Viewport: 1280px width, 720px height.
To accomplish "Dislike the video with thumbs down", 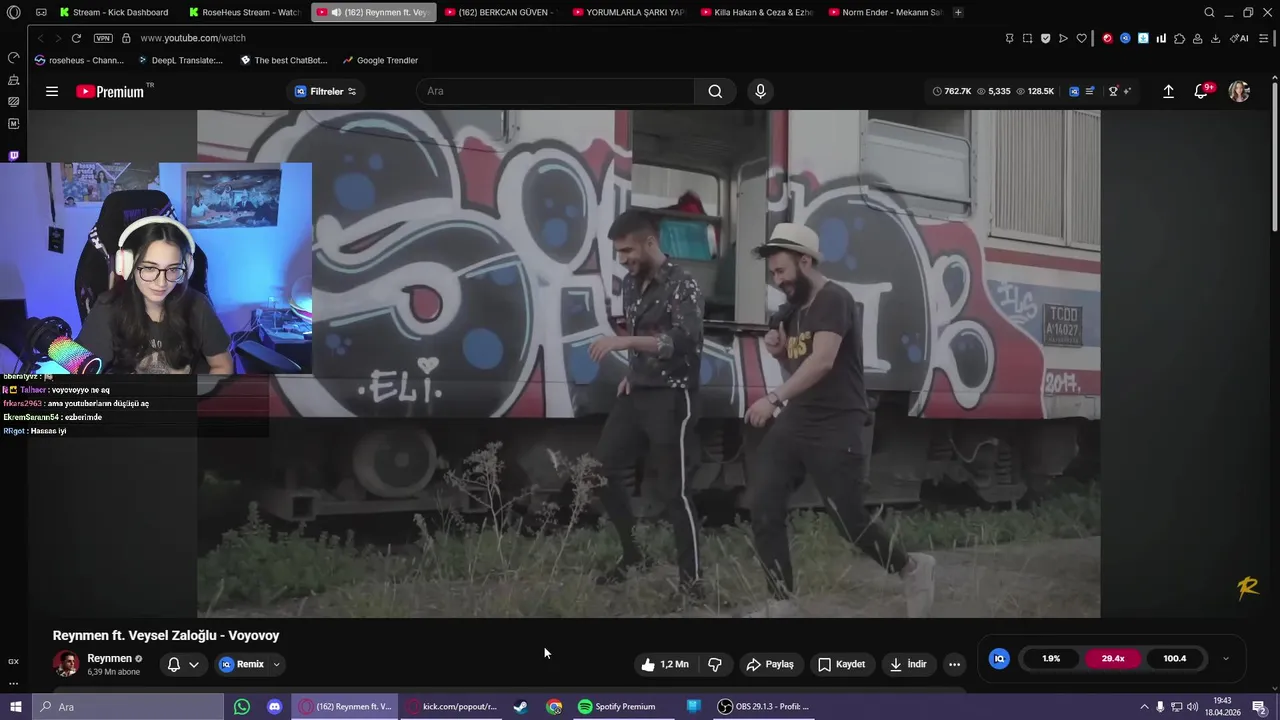I will click(715, 664).
